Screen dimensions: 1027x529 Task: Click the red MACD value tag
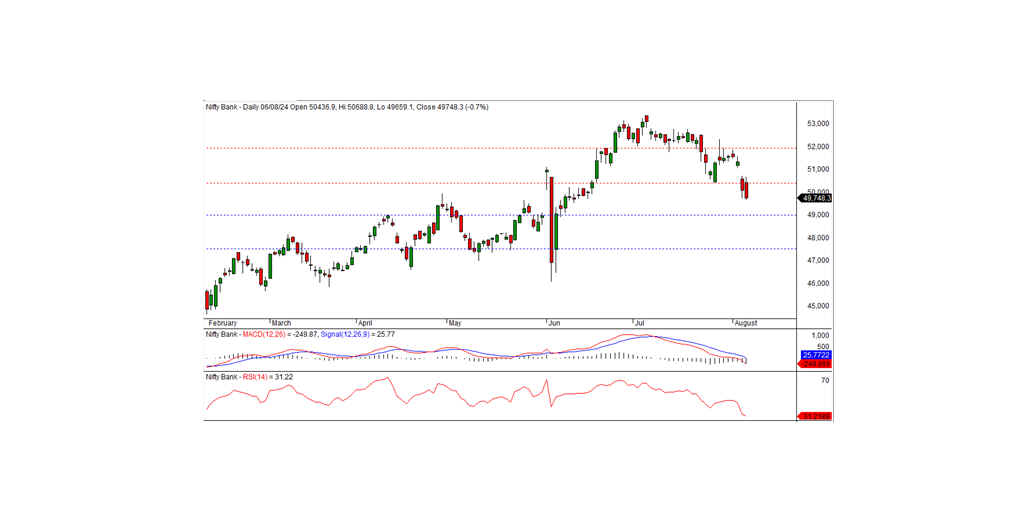pos(816,363)
